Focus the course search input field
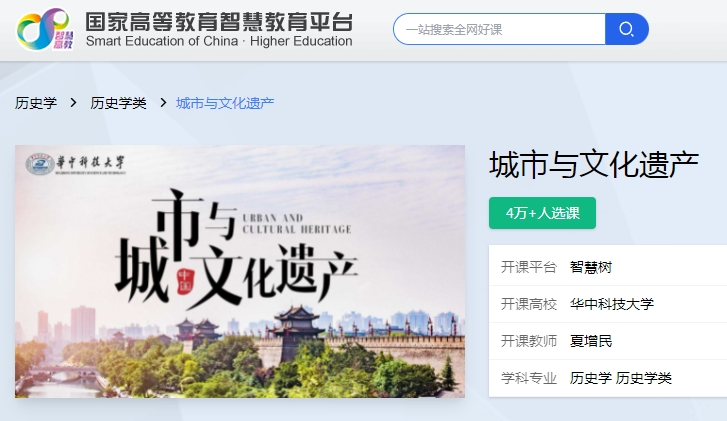The width and height of the screenshot is (727, 421). coord(499,29)
